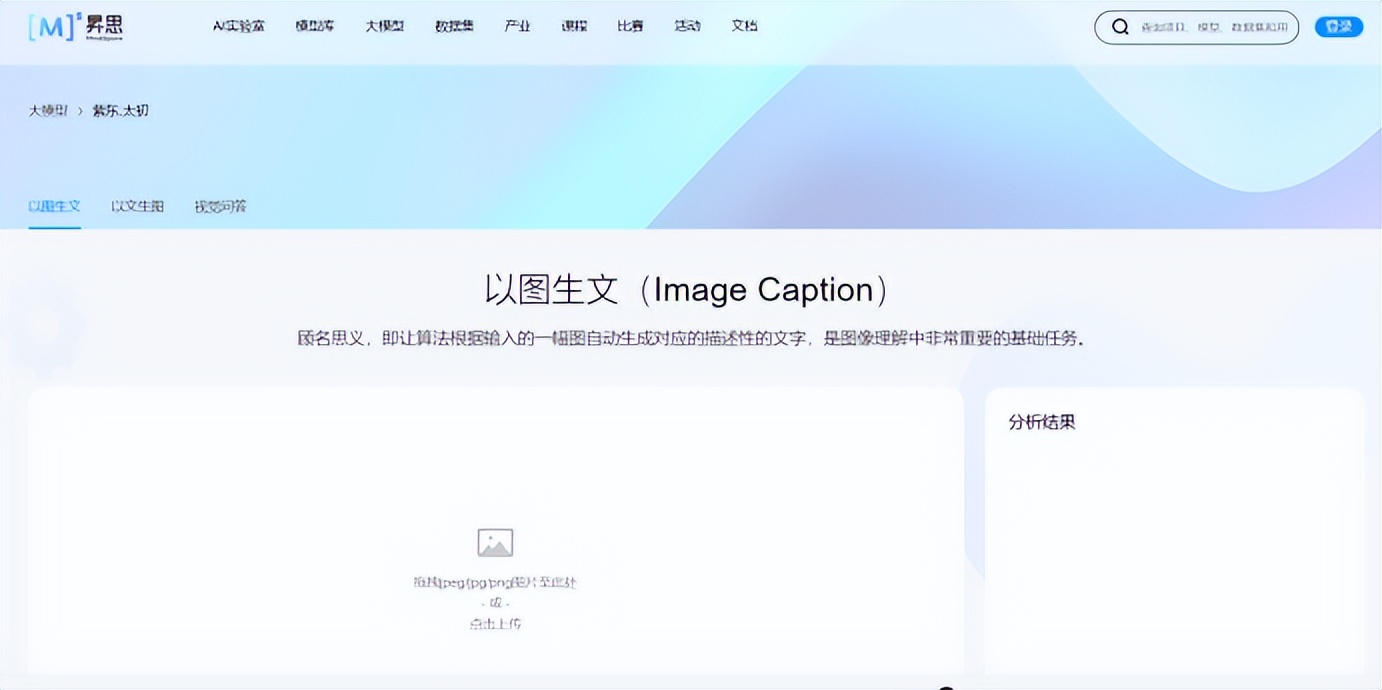The image size is (1382, 690).
Task: Click the 昇思 MindSpore logo
Action: (x=75, y=27)
